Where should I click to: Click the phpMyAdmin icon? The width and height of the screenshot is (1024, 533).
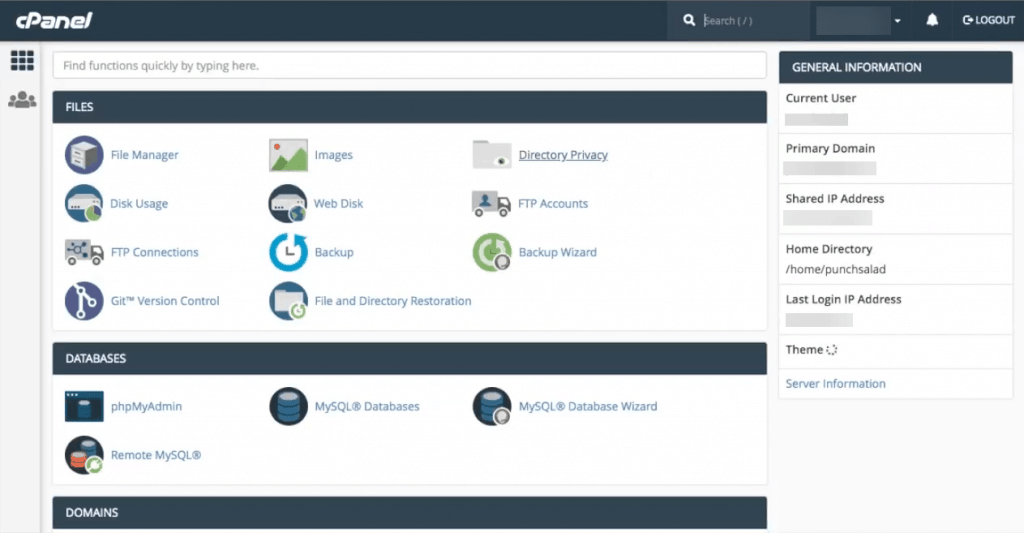click(x=84, y=407)
